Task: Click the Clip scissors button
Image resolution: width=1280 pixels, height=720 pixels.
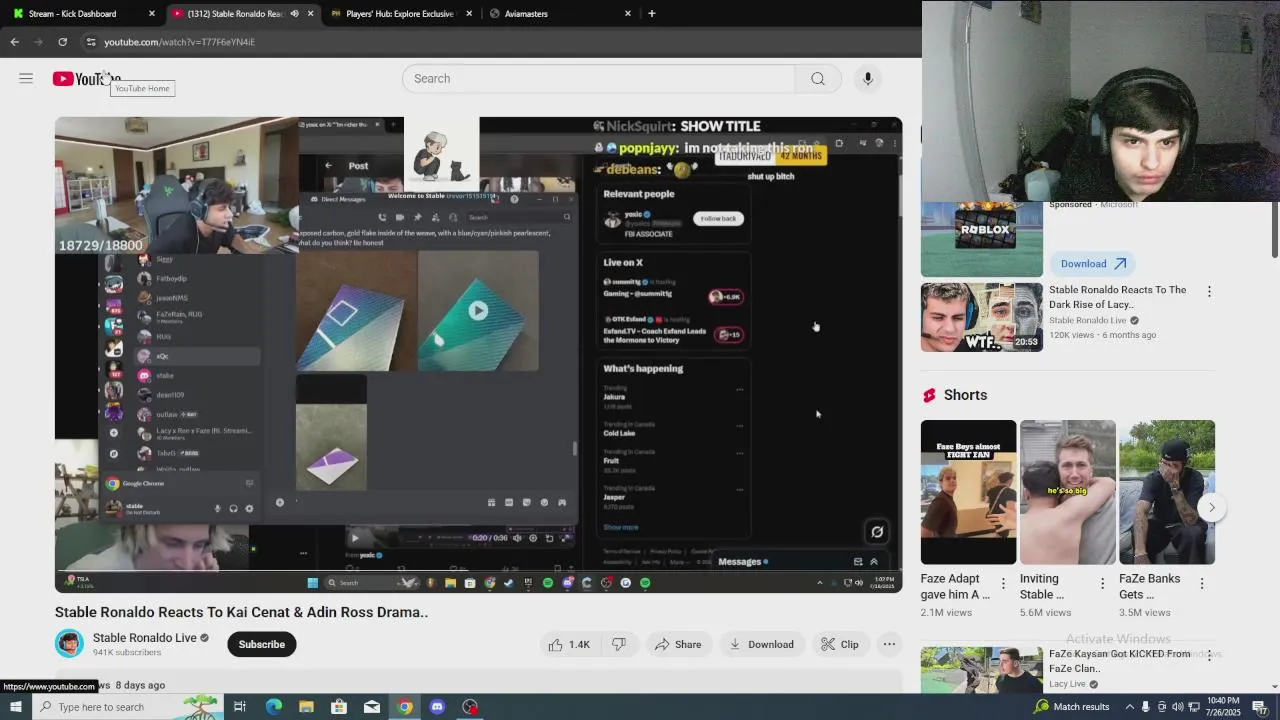Action: pyautogui.click(x=840, y=645)
